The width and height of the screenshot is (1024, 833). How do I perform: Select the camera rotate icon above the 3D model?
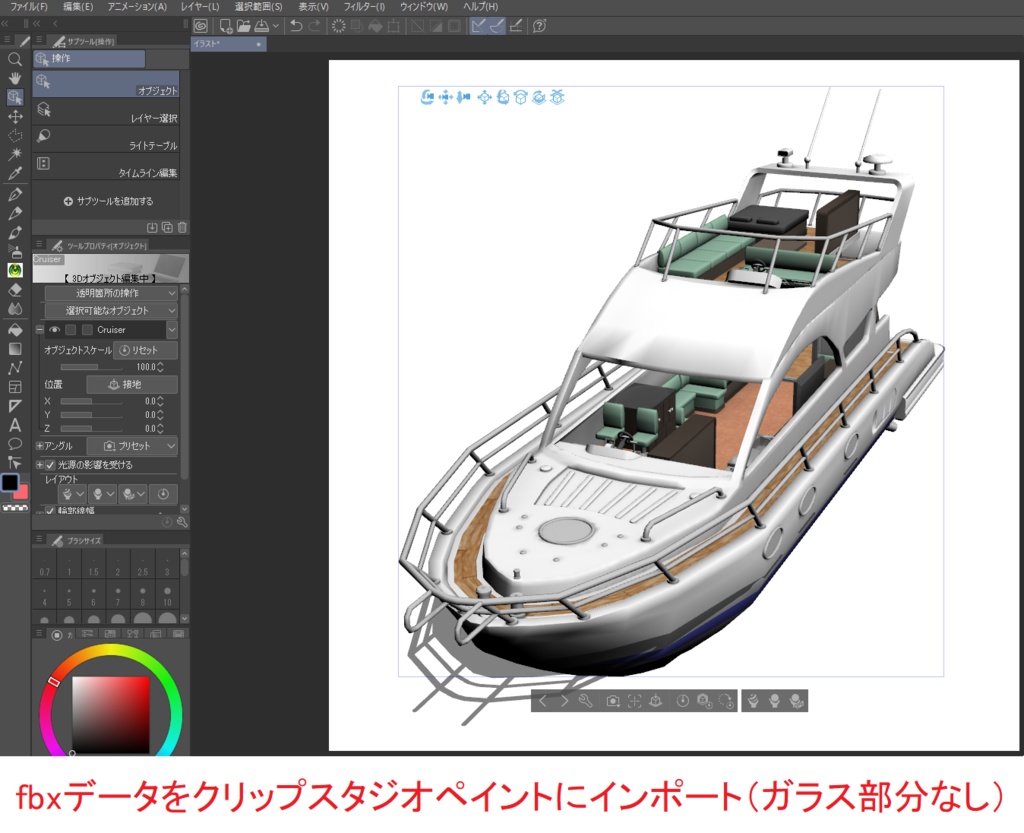[x=429, y=98]
